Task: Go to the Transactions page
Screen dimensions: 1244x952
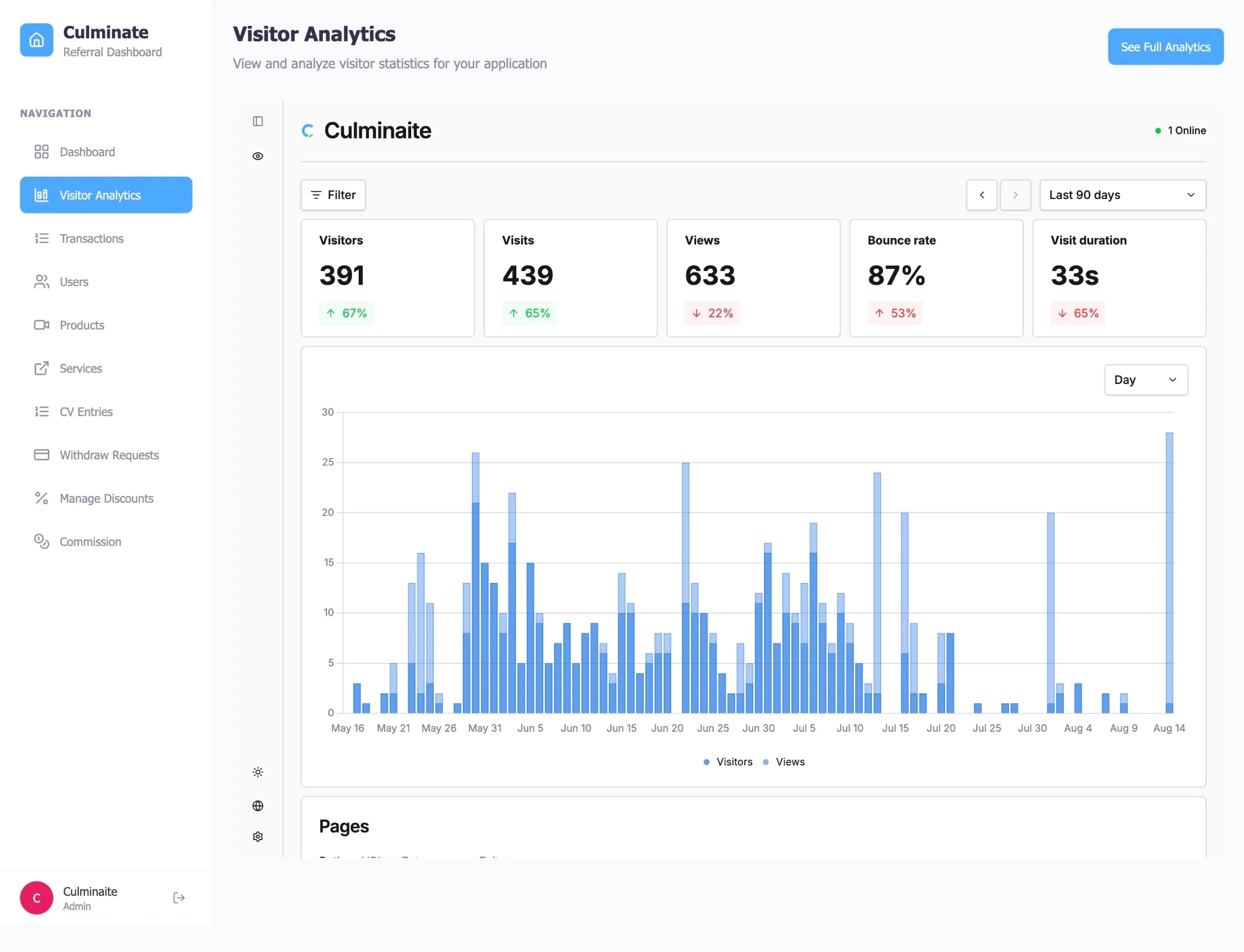Action: 106,238
